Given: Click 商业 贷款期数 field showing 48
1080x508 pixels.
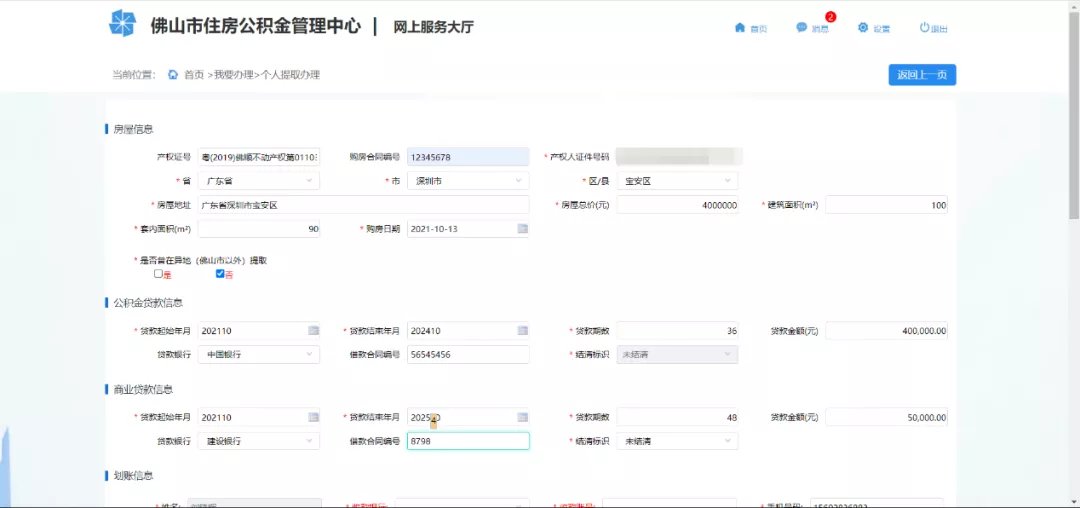Looking at the screenshot, I should click(677, 417).
